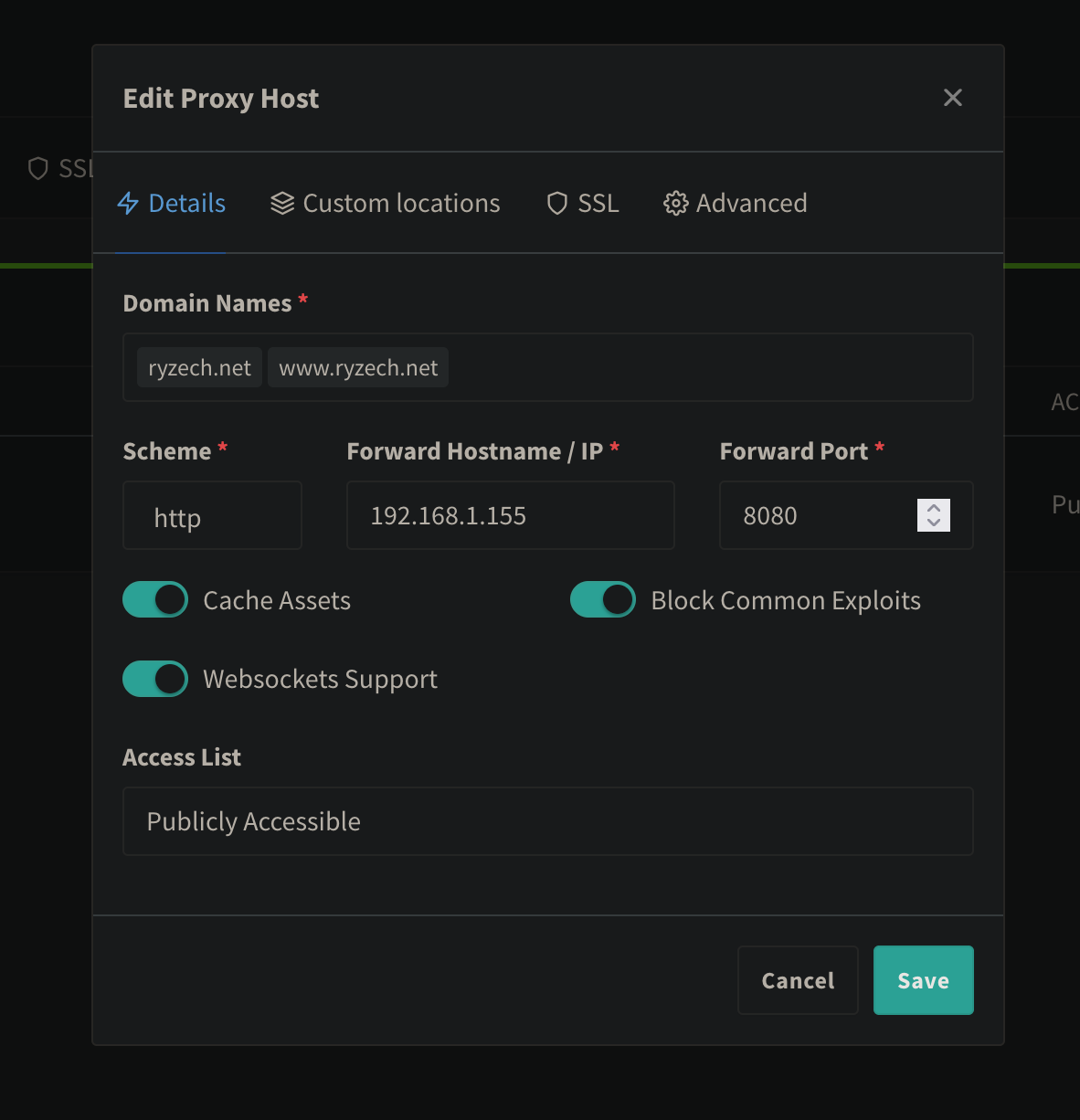
Task: Expand the Access List dropdown
Action: pyautogui.click(x=547, y=821)
